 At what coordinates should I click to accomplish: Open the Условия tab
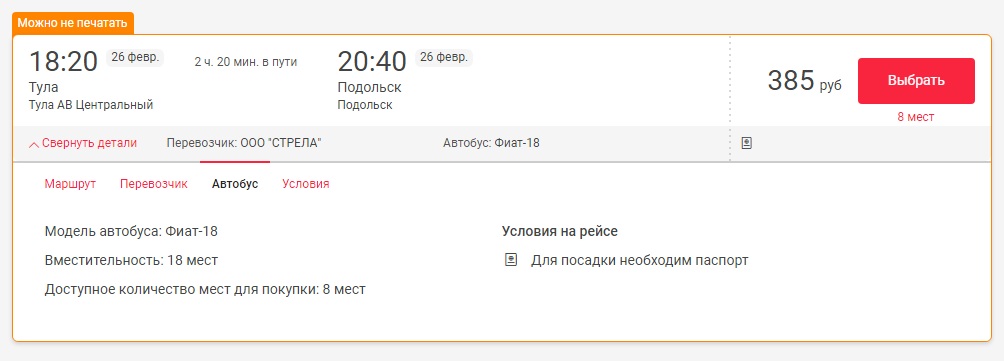point(306,184)
